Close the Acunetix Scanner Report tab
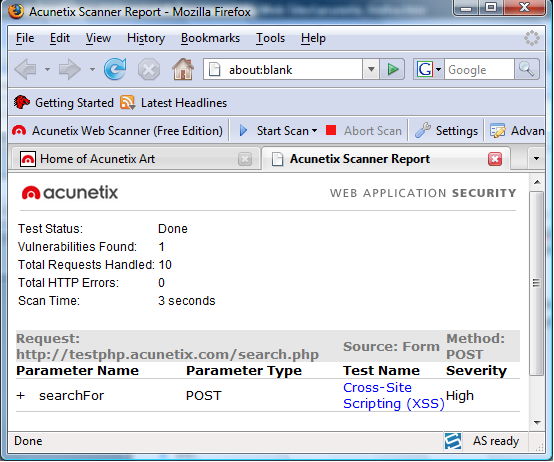Viewport: 554px width, 462px height. point(495,159)
